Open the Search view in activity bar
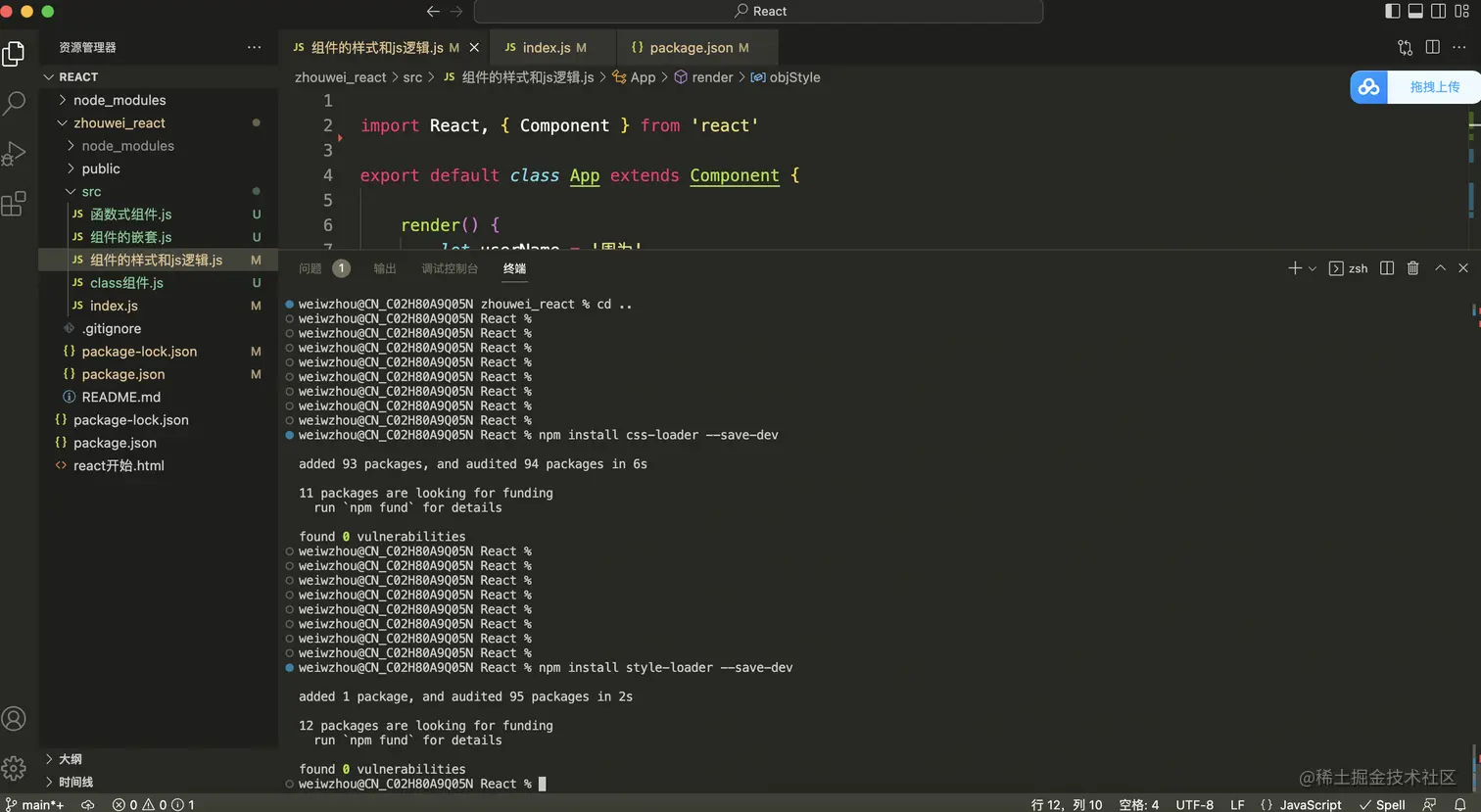 [14, 103]
